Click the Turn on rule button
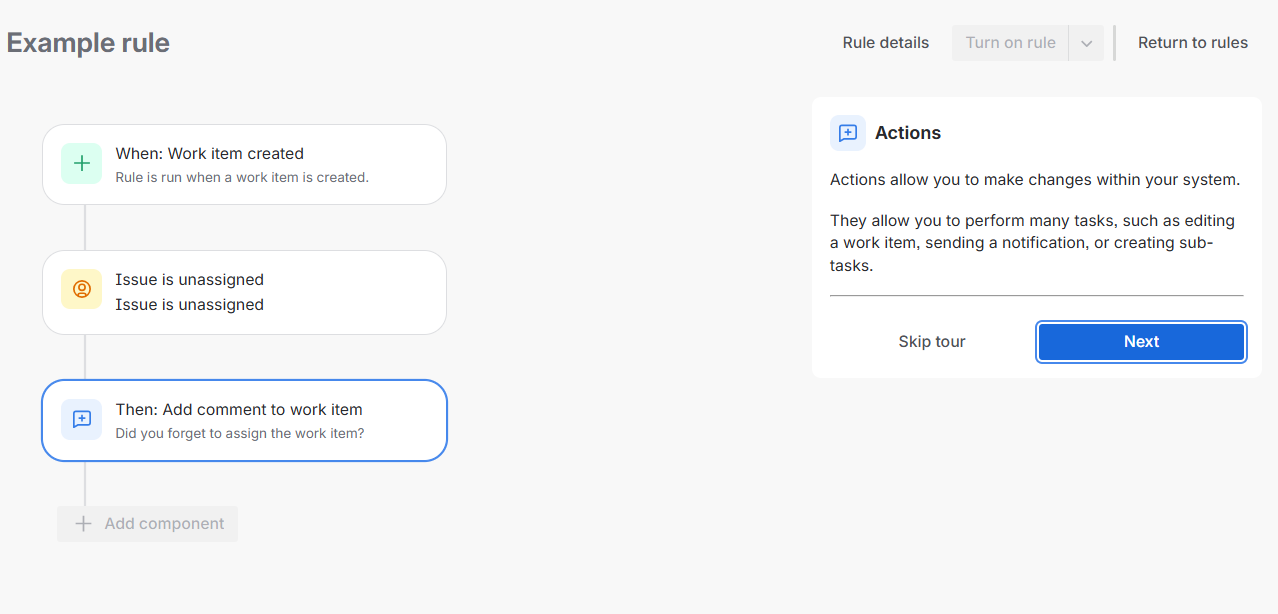 click(1010, 42)
